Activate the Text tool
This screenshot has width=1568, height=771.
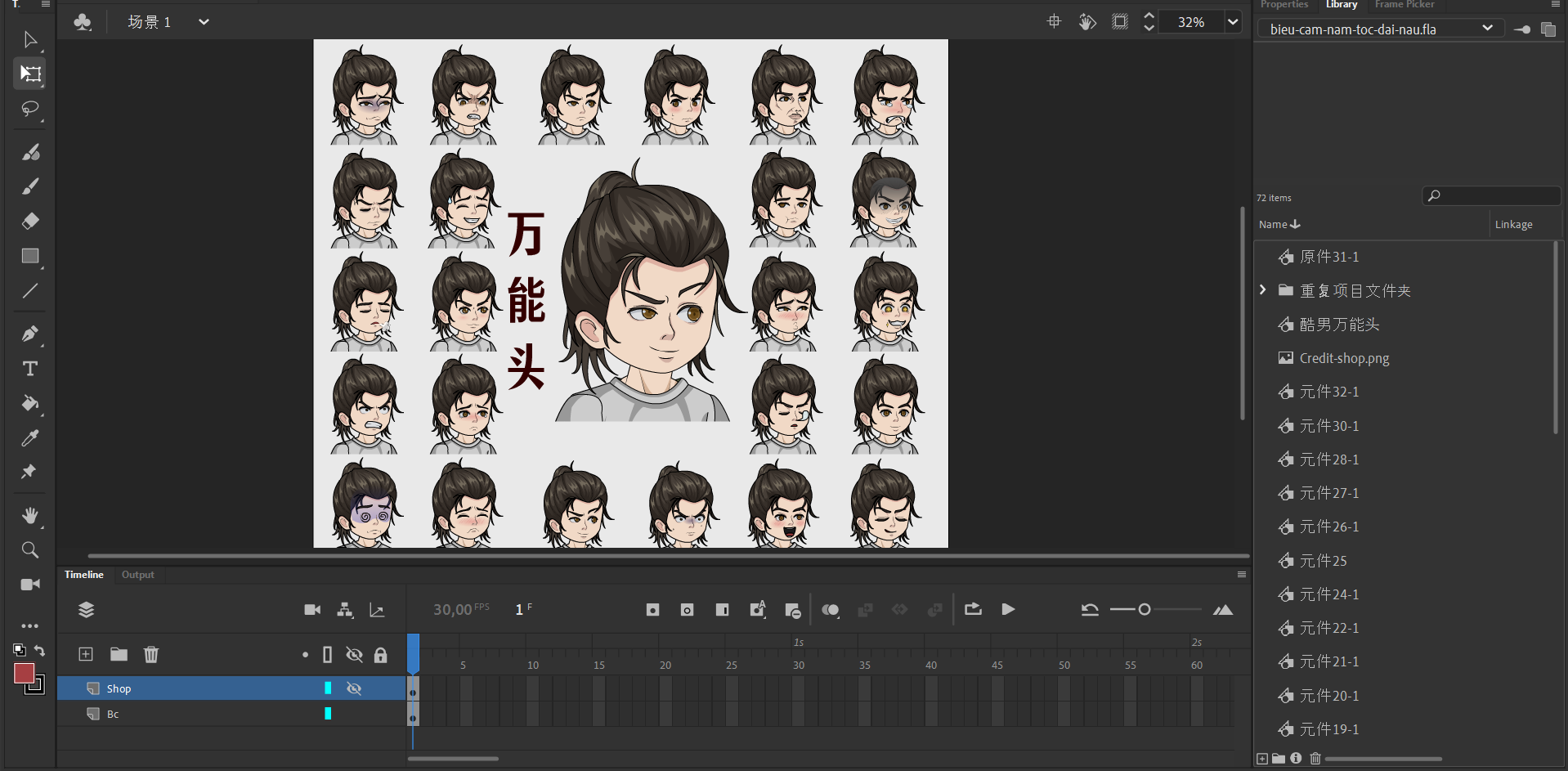pos(30,369)
